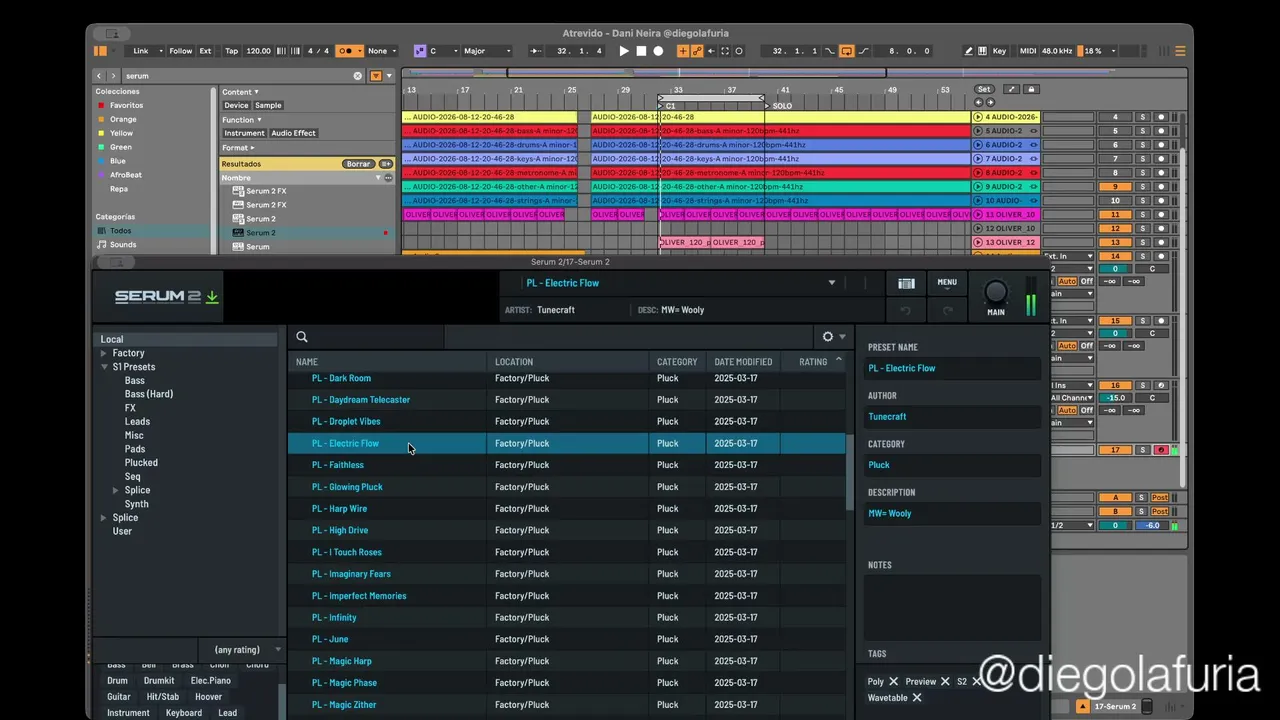Open the Sounds category in browser
The height and width of the screenshot is (720, 1280).
pyautogui.click(x=123, y=245)
